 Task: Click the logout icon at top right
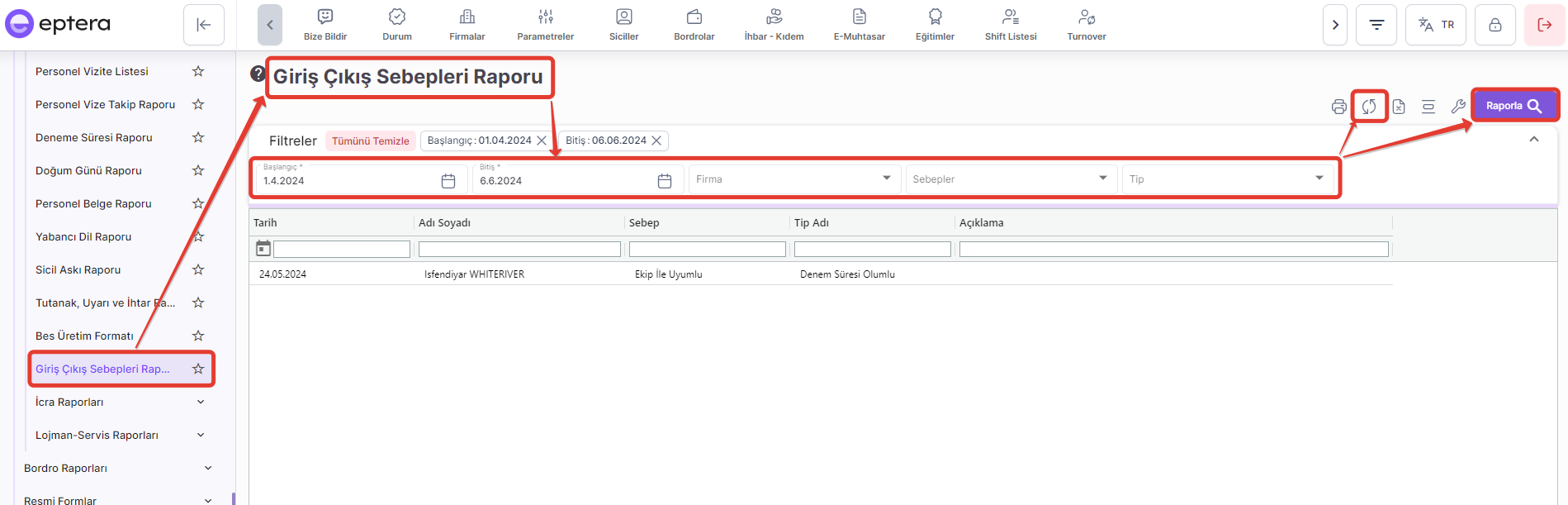(x=1544, y=25)
